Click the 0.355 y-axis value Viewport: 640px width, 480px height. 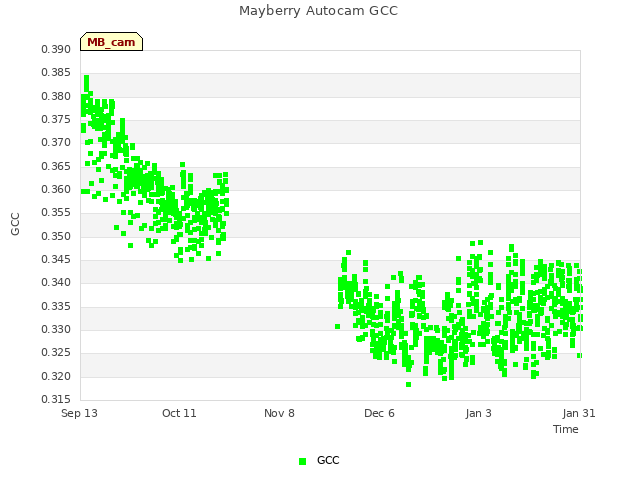click(56, 213)
